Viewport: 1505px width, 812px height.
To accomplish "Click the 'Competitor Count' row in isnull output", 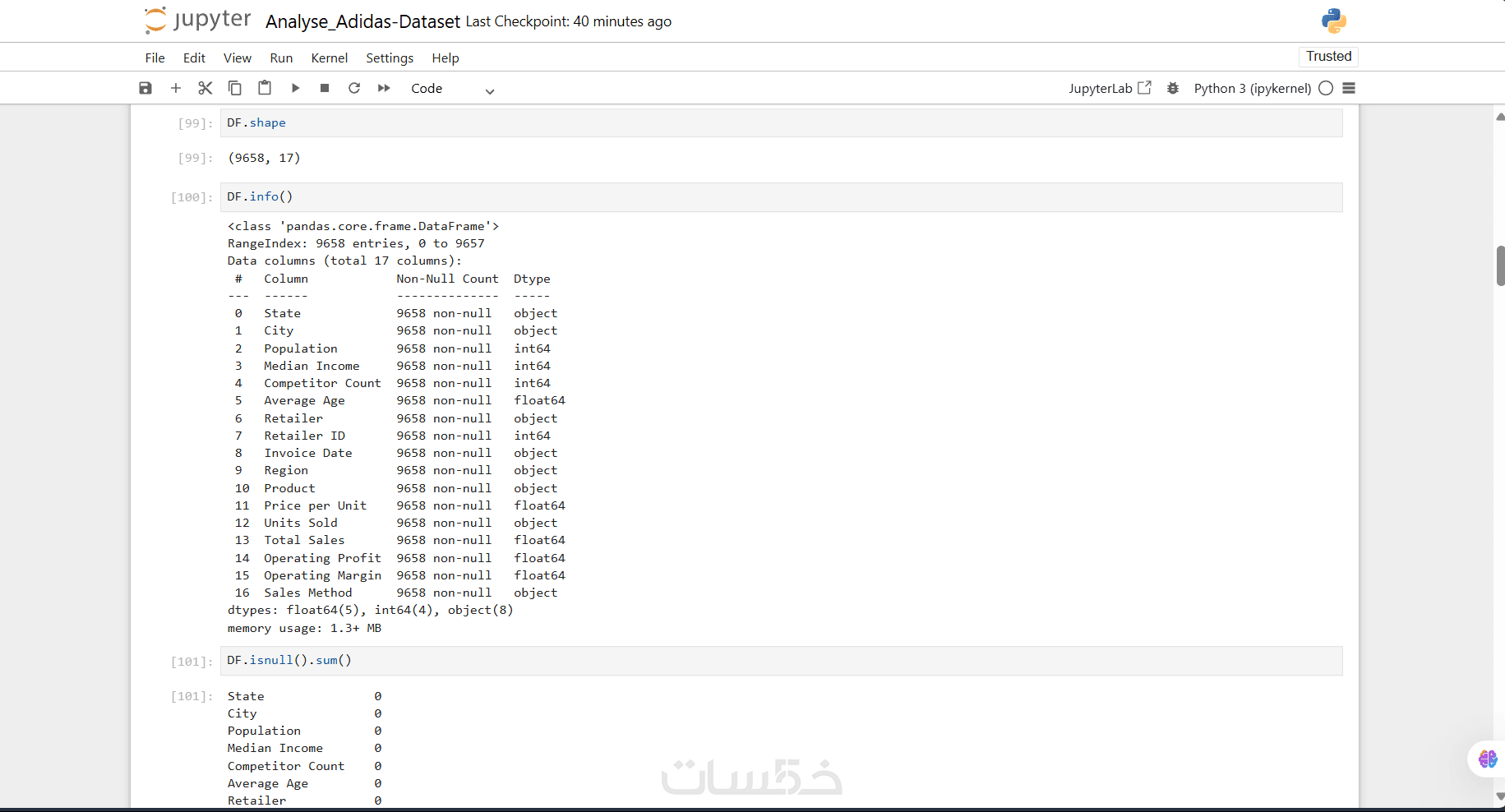I will click(304, 766).
